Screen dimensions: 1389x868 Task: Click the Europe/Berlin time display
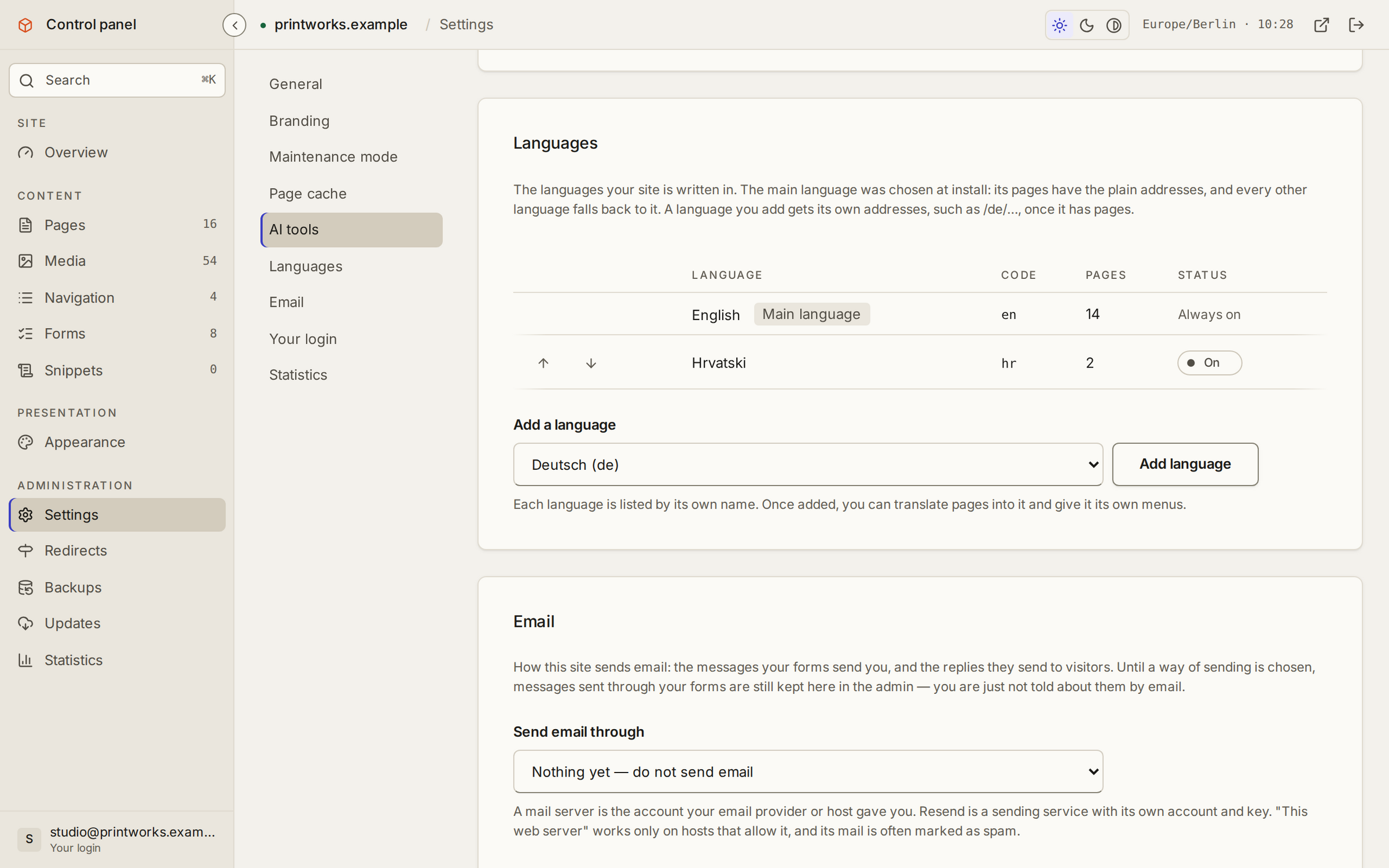(1218, 24)
